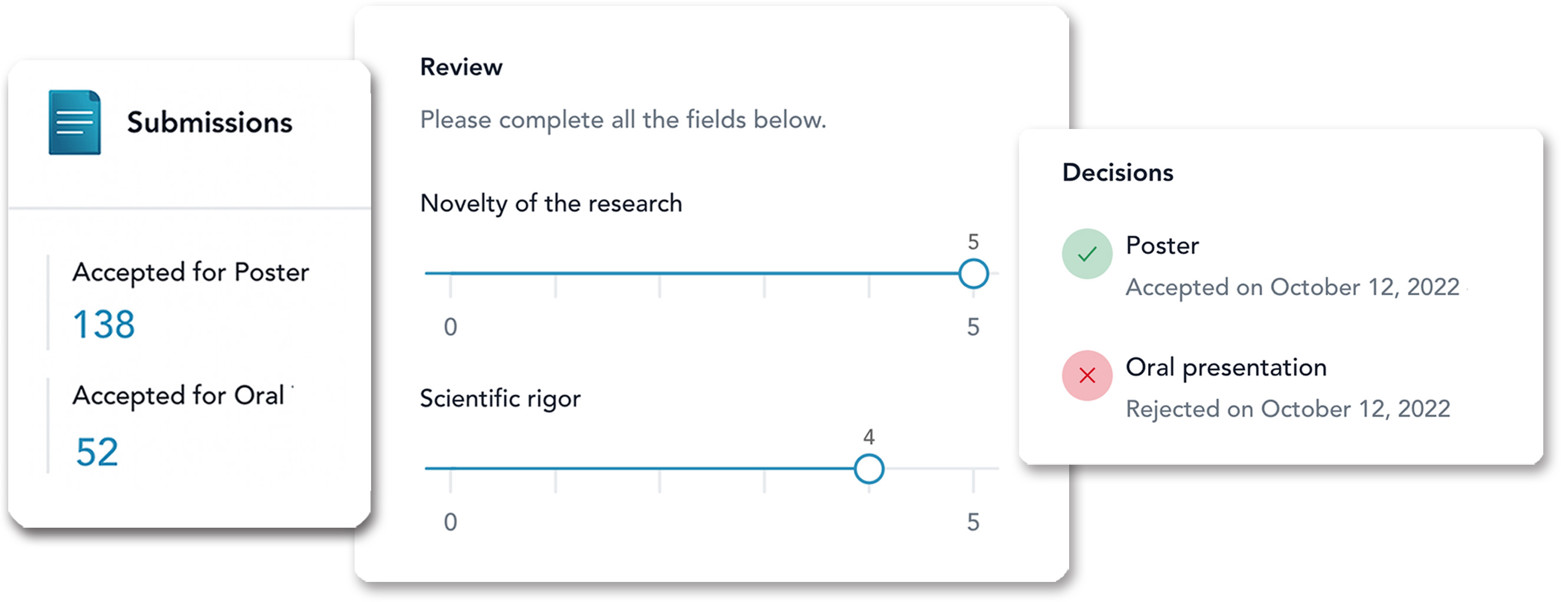This screenshot has width=1561, height=602.
Task: Click the Accepted for Poster label
Action: pos(190,273)
